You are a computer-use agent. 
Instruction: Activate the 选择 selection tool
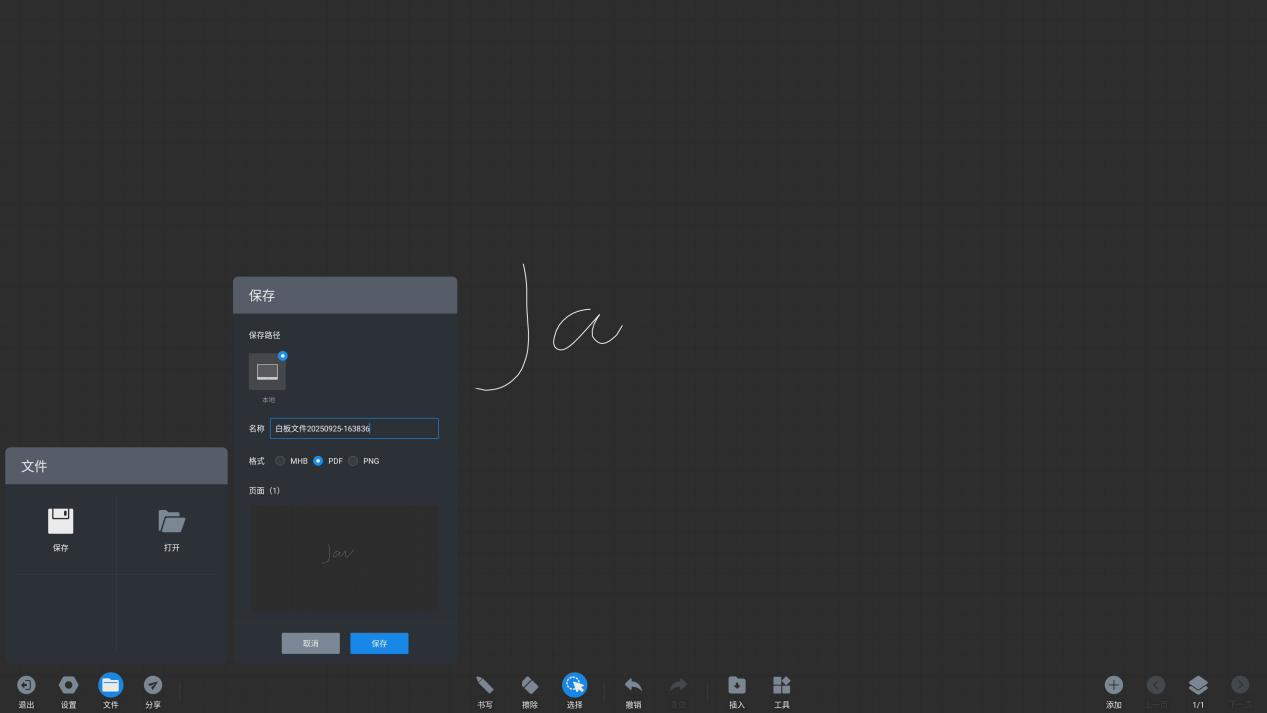574,686
